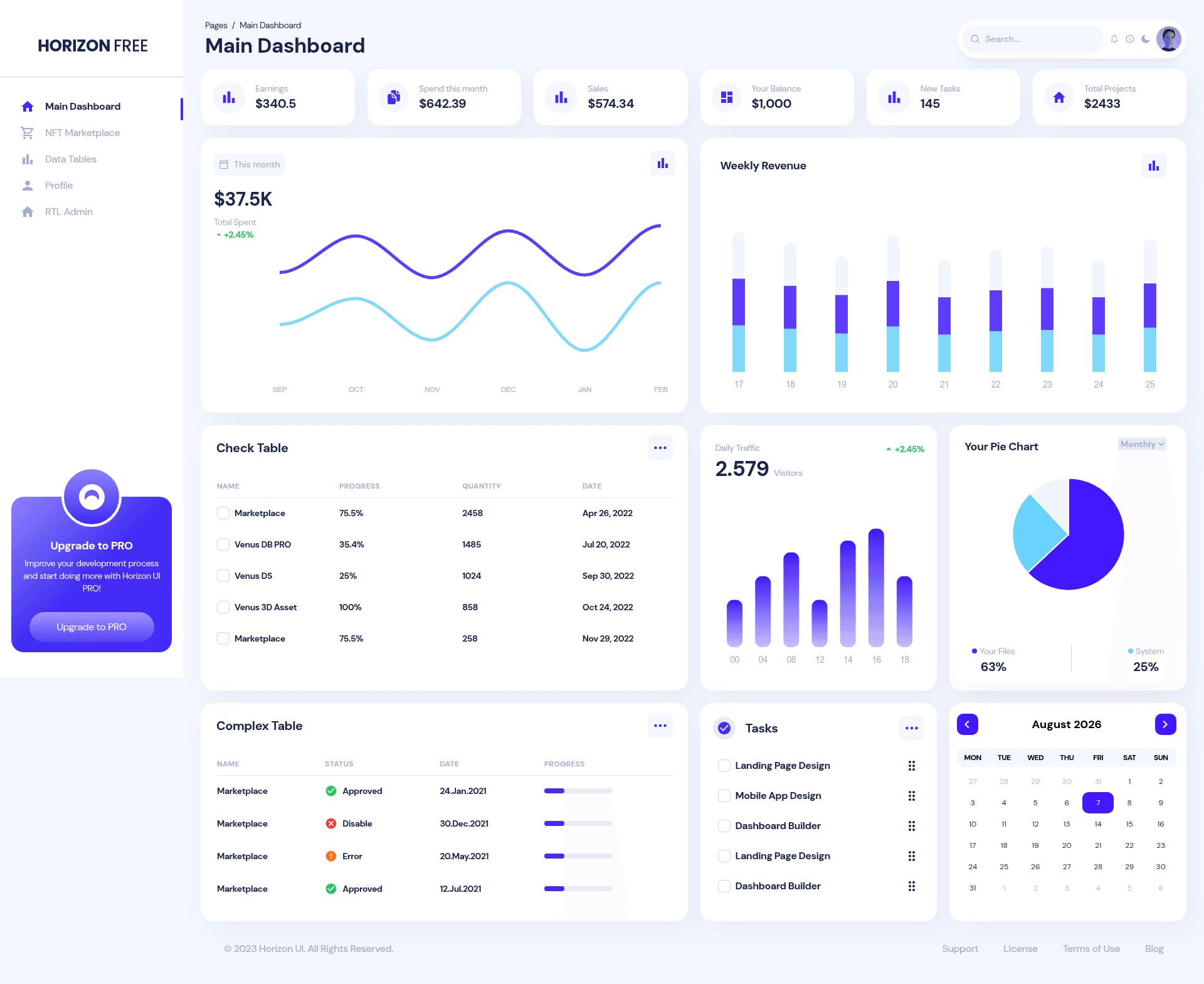Click the Search input field
This screenshot has width=1204, height=984.
(1033, 39)
